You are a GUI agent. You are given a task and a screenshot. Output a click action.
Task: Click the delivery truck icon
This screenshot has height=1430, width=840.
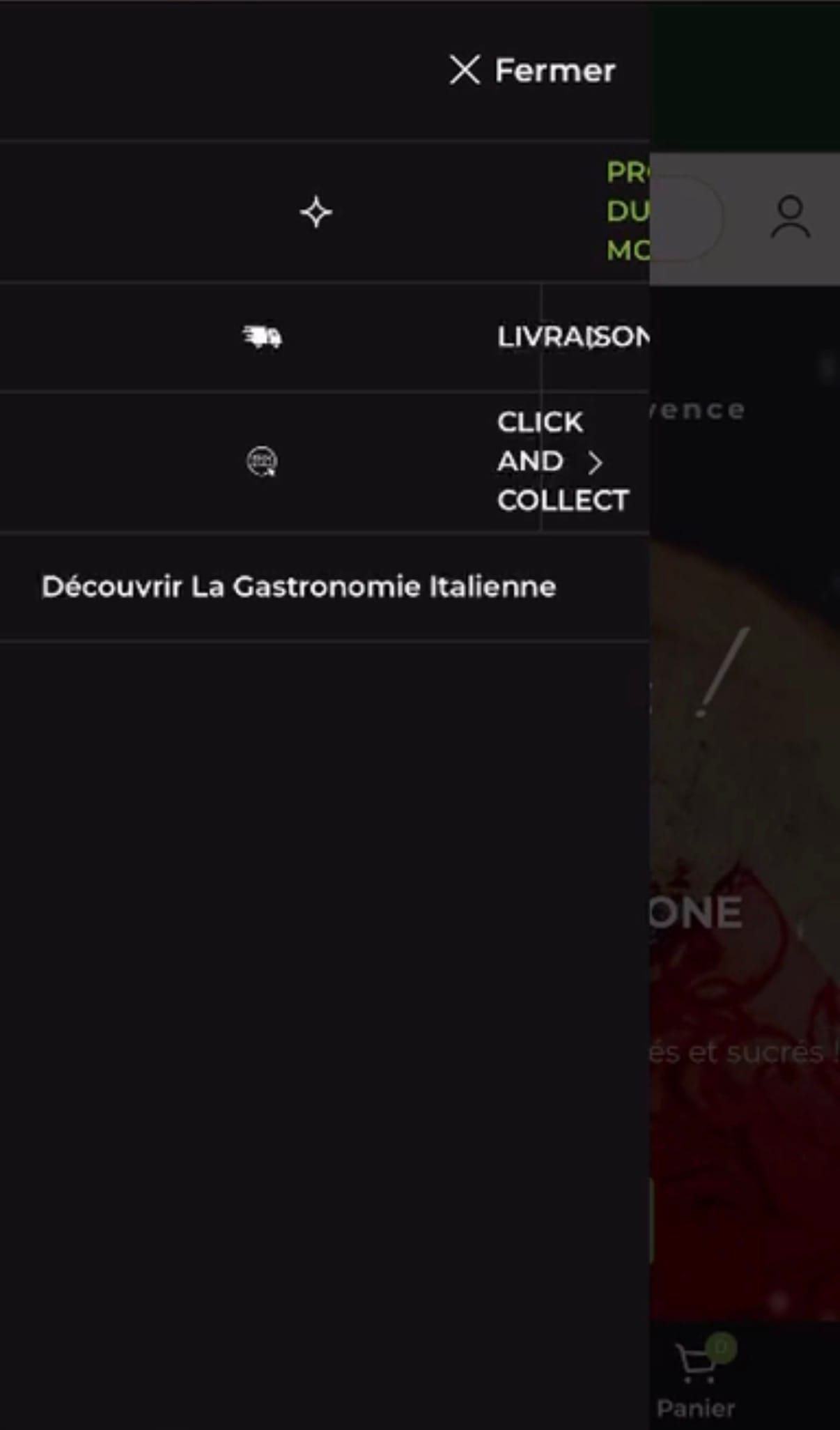tap(262, 337)
